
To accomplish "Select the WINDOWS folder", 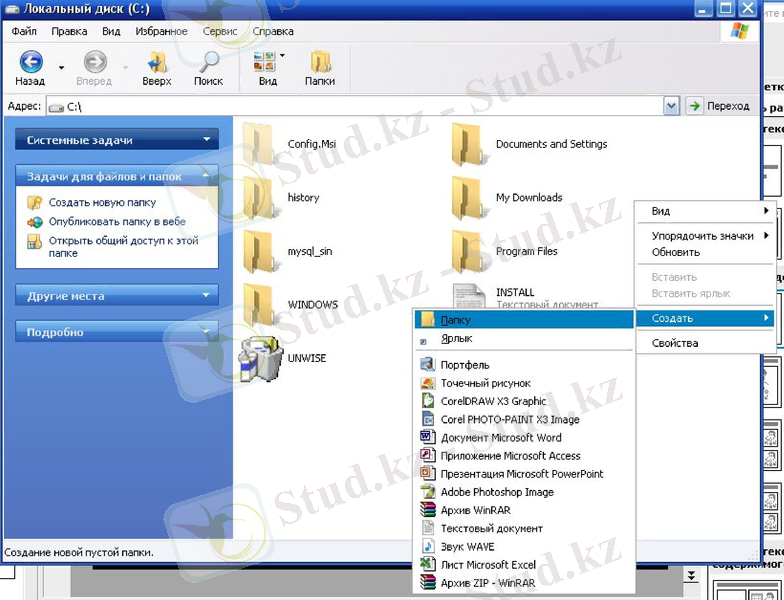I will pos(260,302).
